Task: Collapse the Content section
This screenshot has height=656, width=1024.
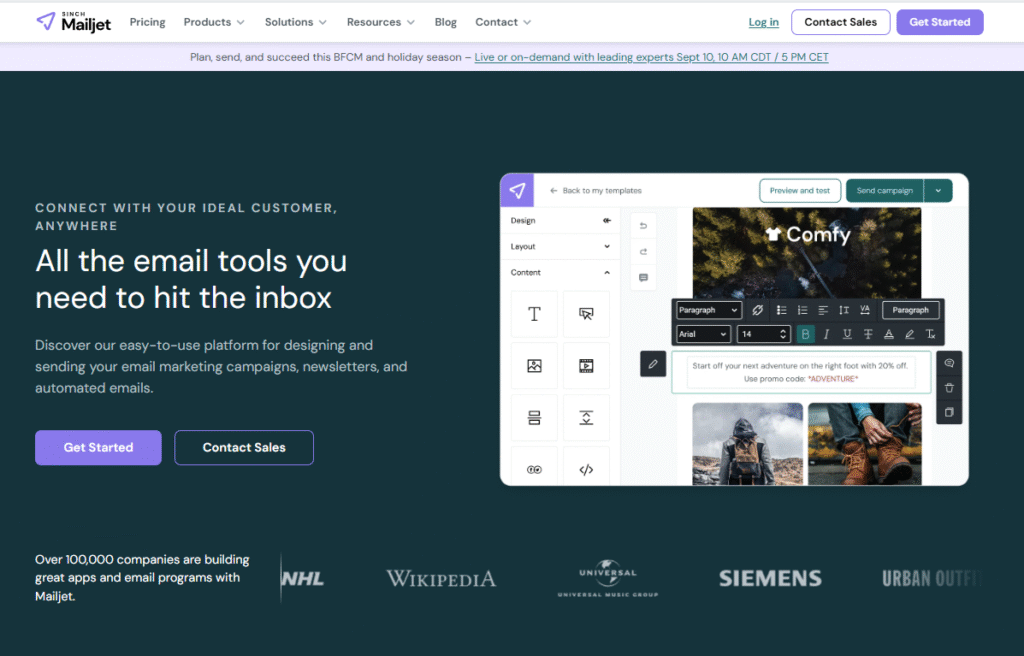Action: tap(560, 272)
